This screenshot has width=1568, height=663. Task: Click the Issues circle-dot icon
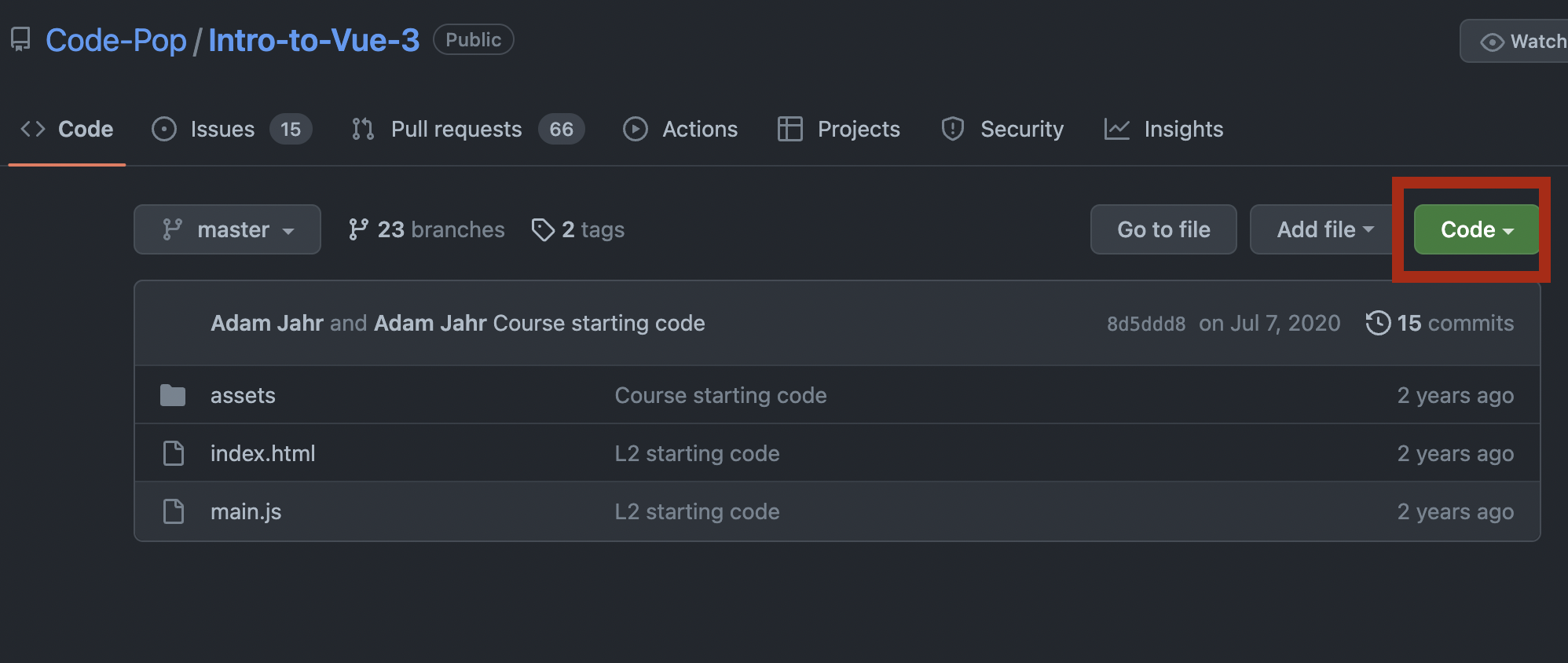click(164, 129)
